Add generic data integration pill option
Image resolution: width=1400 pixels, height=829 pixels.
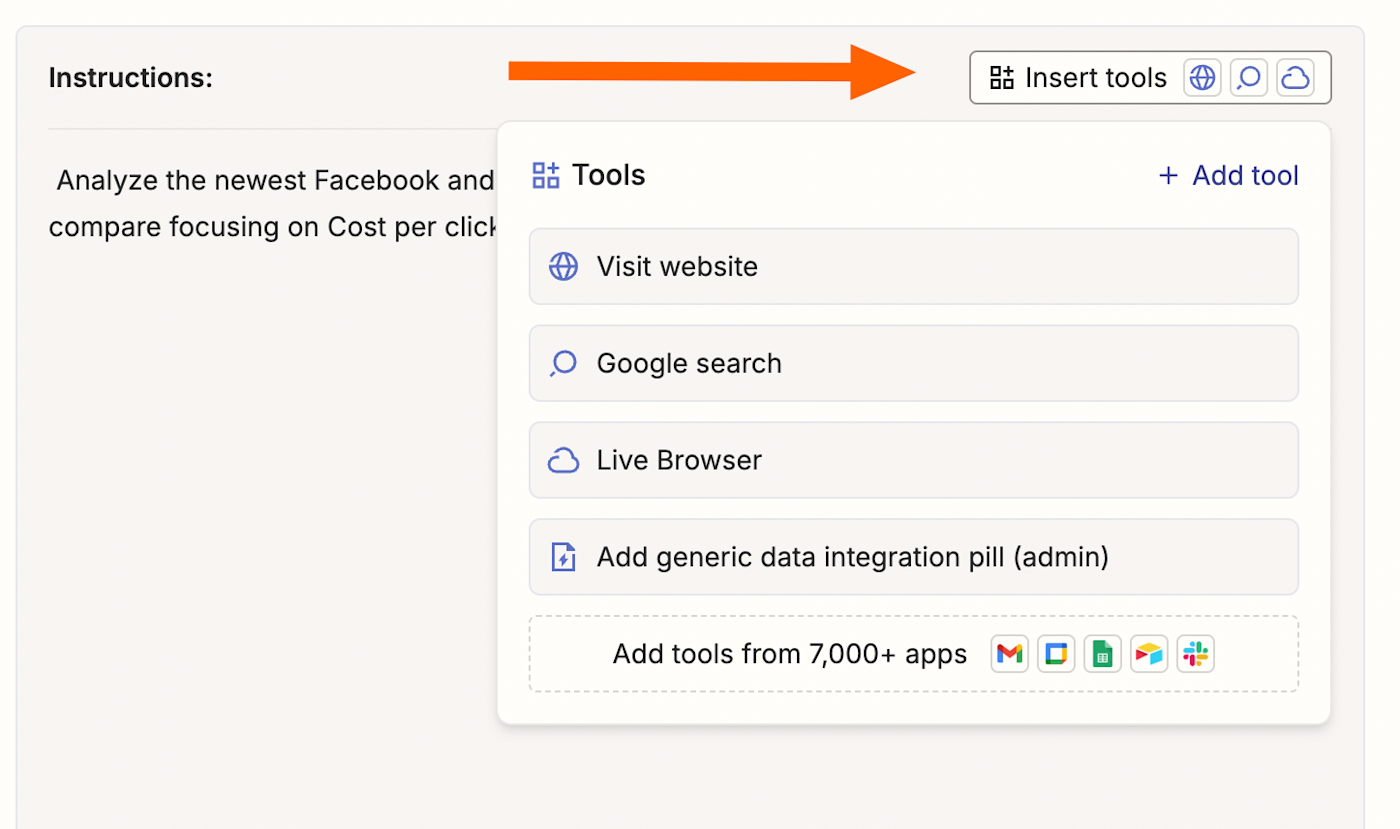pos(913,557)
